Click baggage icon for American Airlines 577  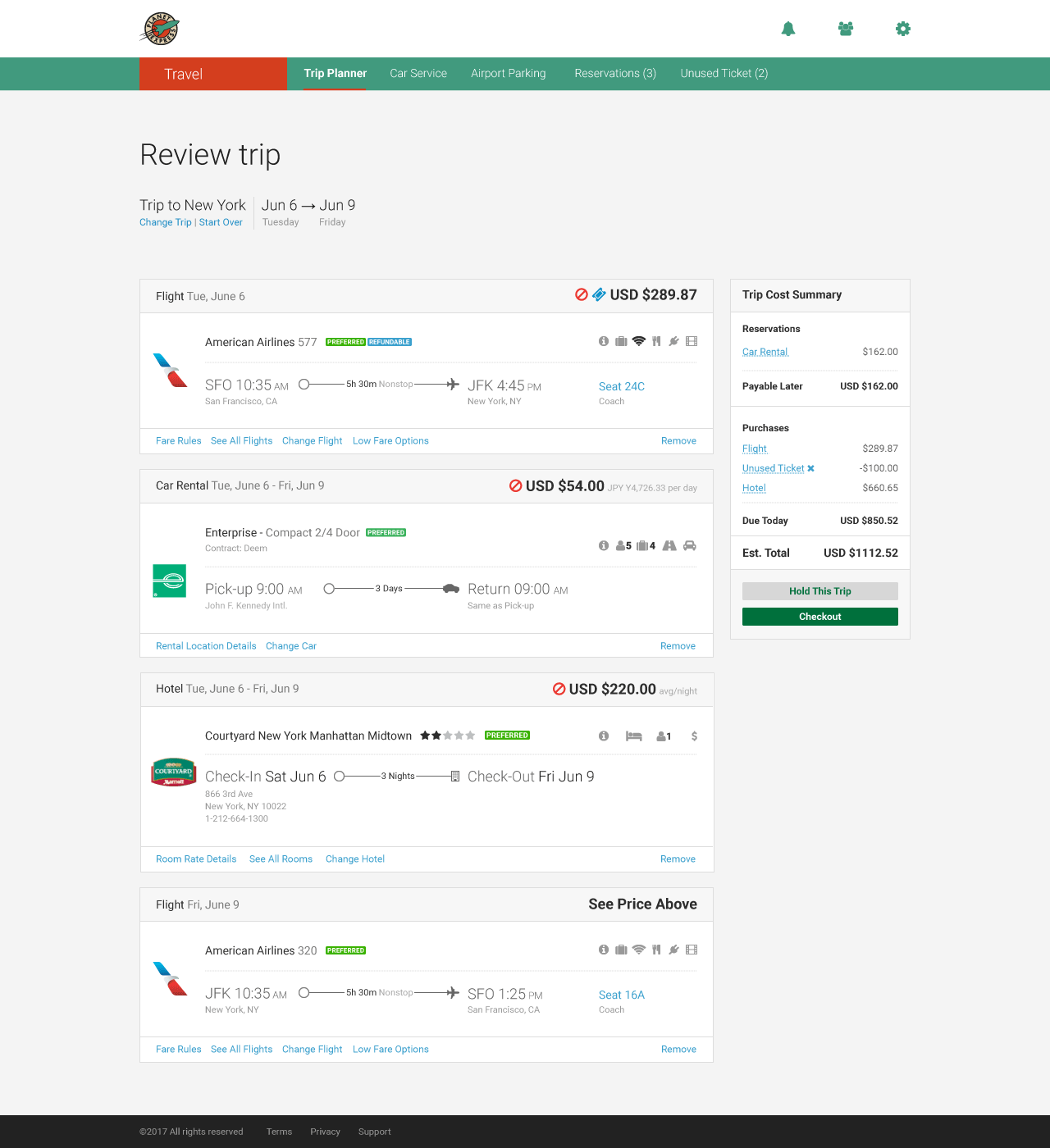click(621, 341)
